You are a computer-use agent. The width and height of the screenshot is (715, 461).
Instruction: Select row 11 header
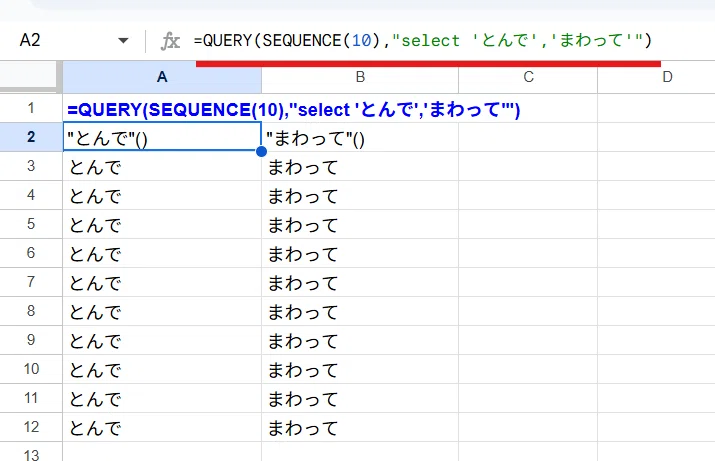tap(31, 398)
